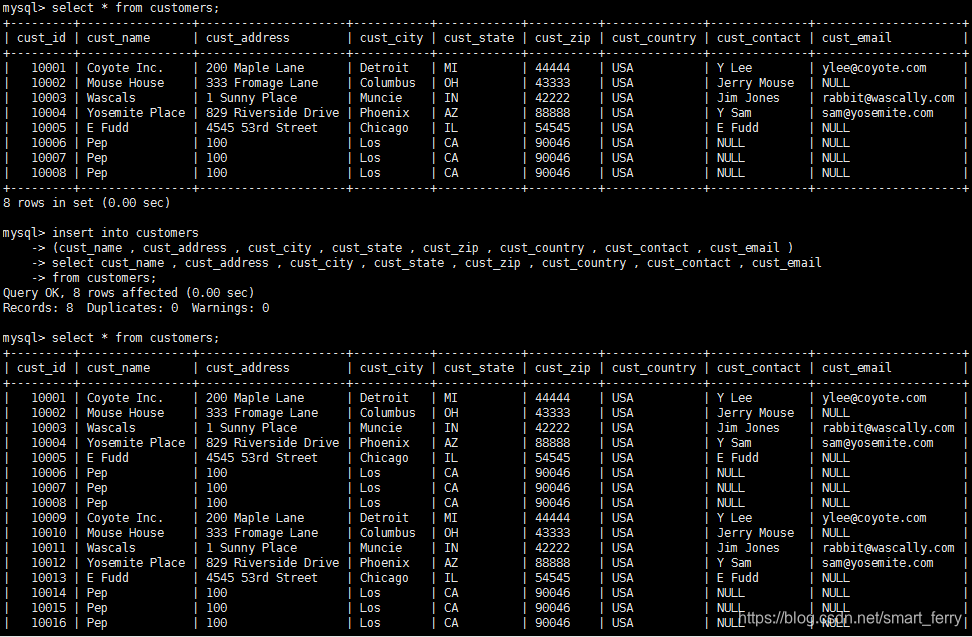Select cust_id value 10013

tap(48, 578)
